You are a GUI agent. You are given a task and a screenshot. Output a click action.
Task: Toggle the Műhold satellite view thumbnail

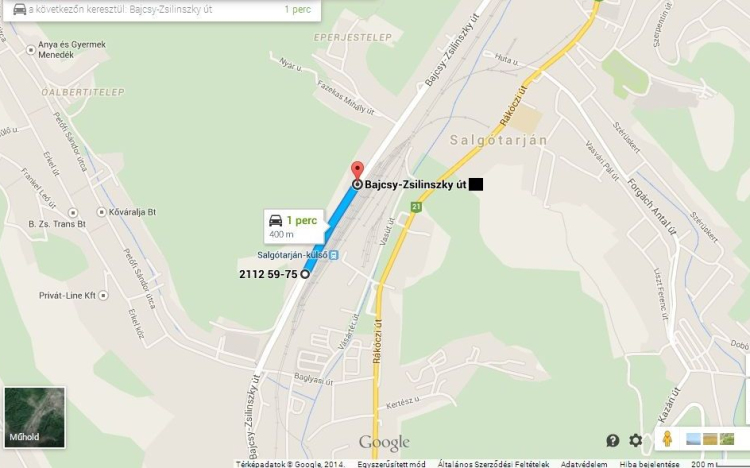pos(34,417)
